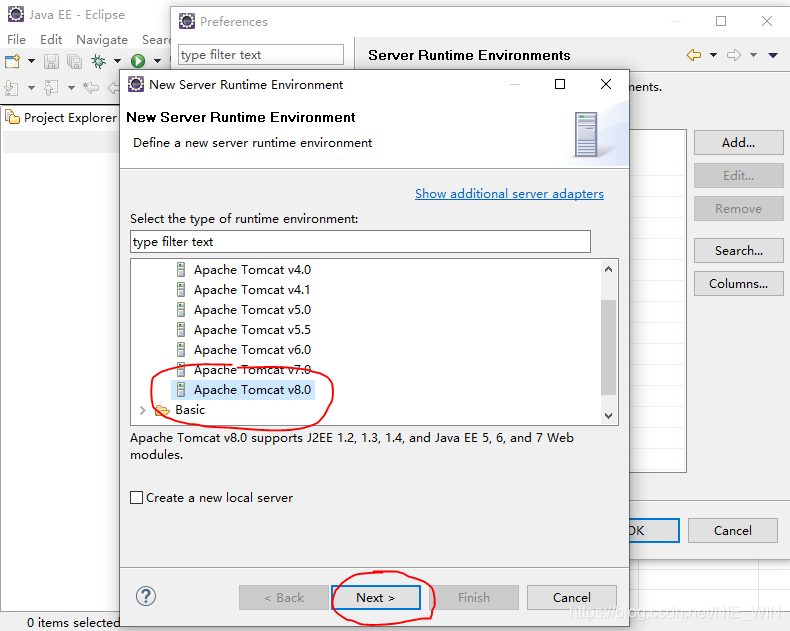Viewport: 790px width, 631px height.
Task: Expand the Basic folder node
Action: [x=143, y=410]
